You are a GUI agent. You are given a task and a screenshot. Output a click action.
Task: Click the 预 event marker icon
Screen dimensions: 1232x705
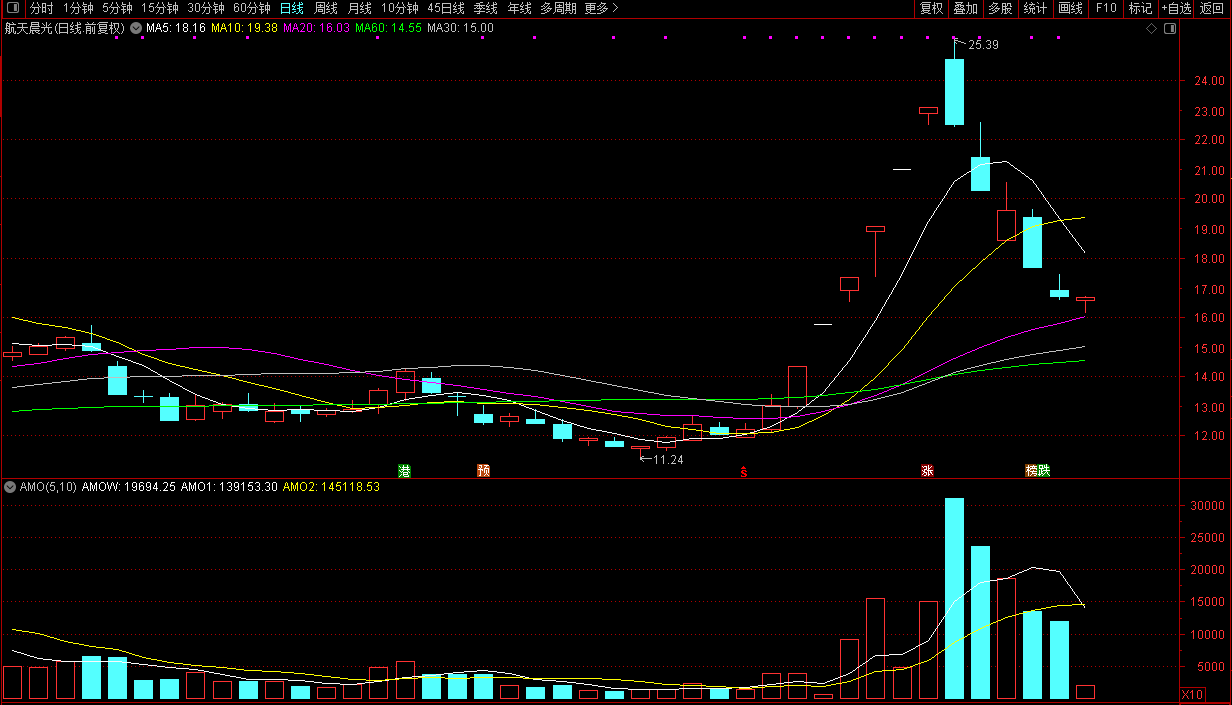tap(484, 471)
